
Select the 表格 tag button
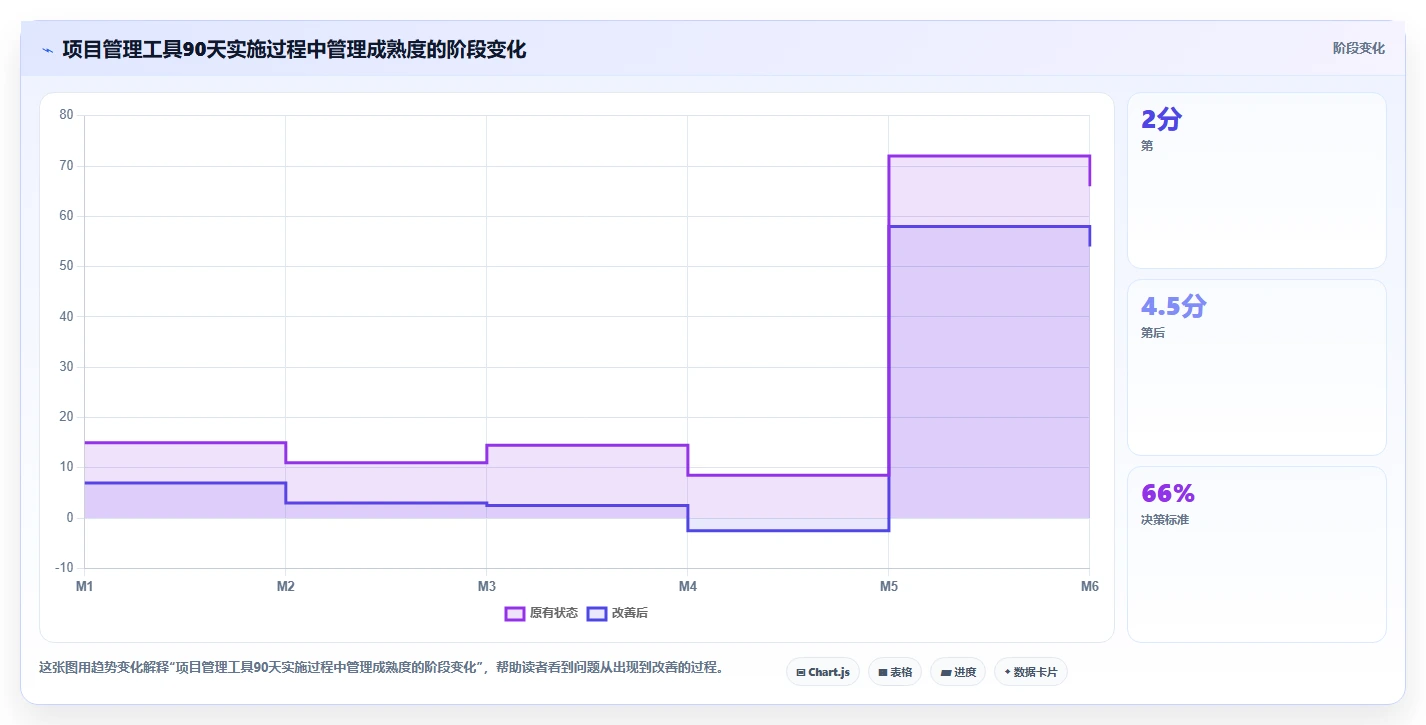pyautogui.click(x=894, y=672)
